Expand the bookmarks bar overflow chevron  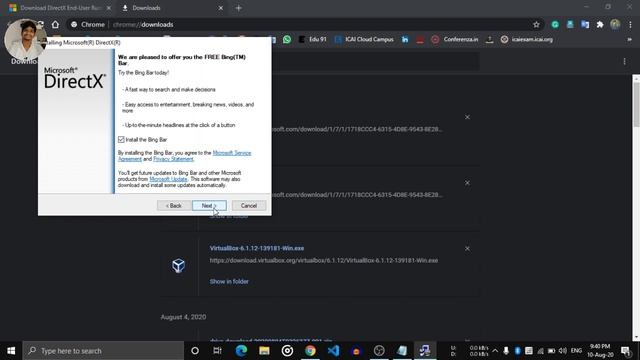(629, 39)
